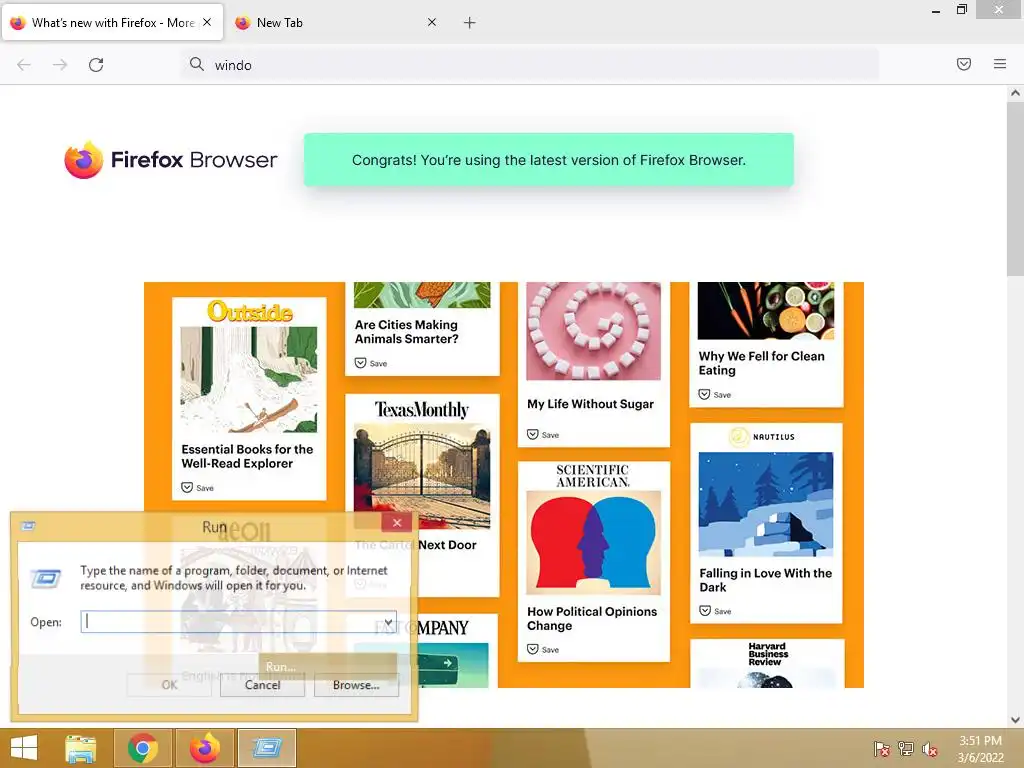The width and height of the screenshot is (1024, 768).
Task: Click the page scrollbar up arrow
Action: coord(1015,93)
